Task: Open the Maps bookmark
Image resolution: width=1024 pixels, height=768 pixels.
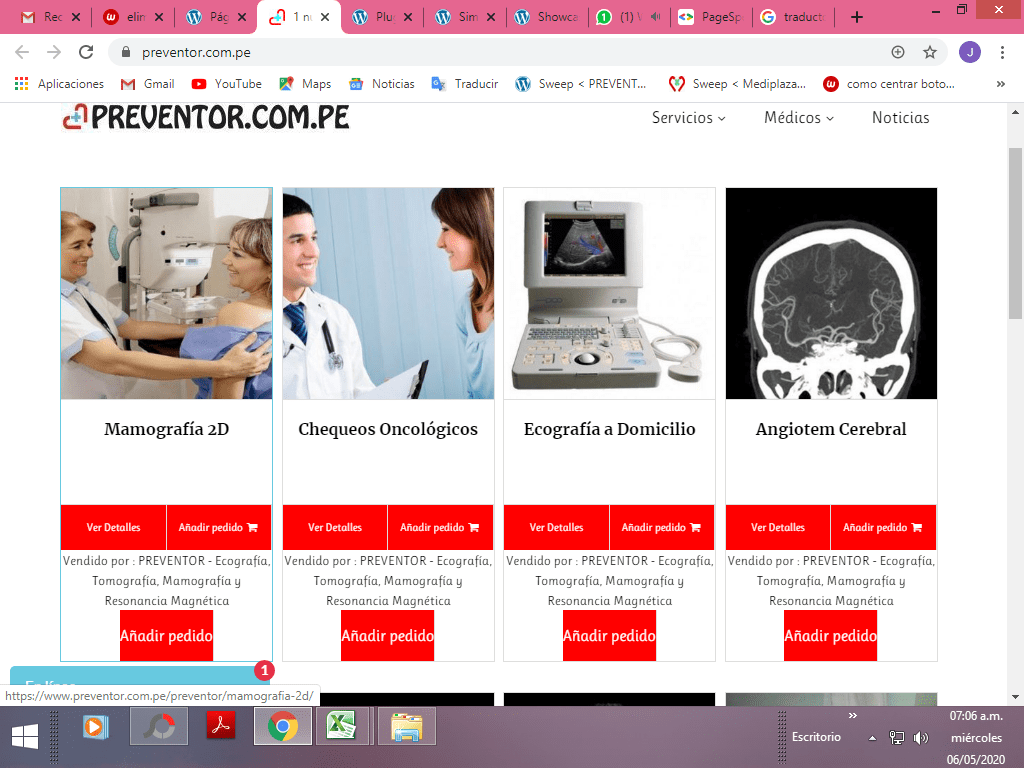Action: click(x=305, y=84)
